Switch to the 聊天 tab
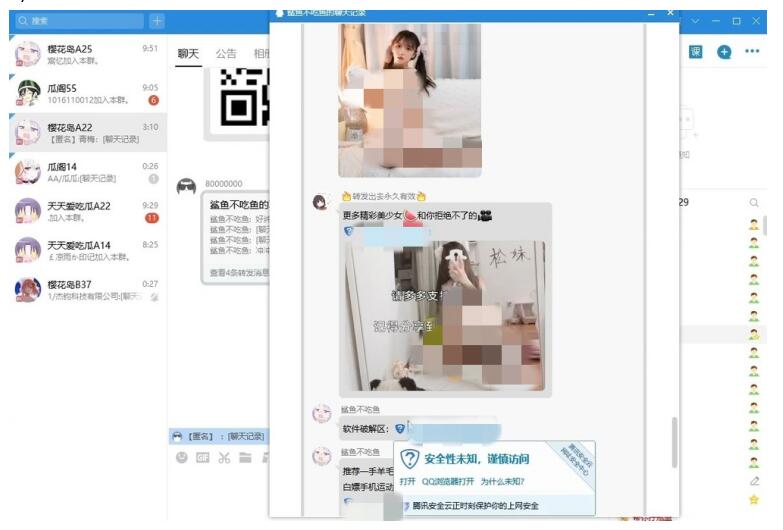This screenshot has height=530, width=783. (x=188, y=54)
